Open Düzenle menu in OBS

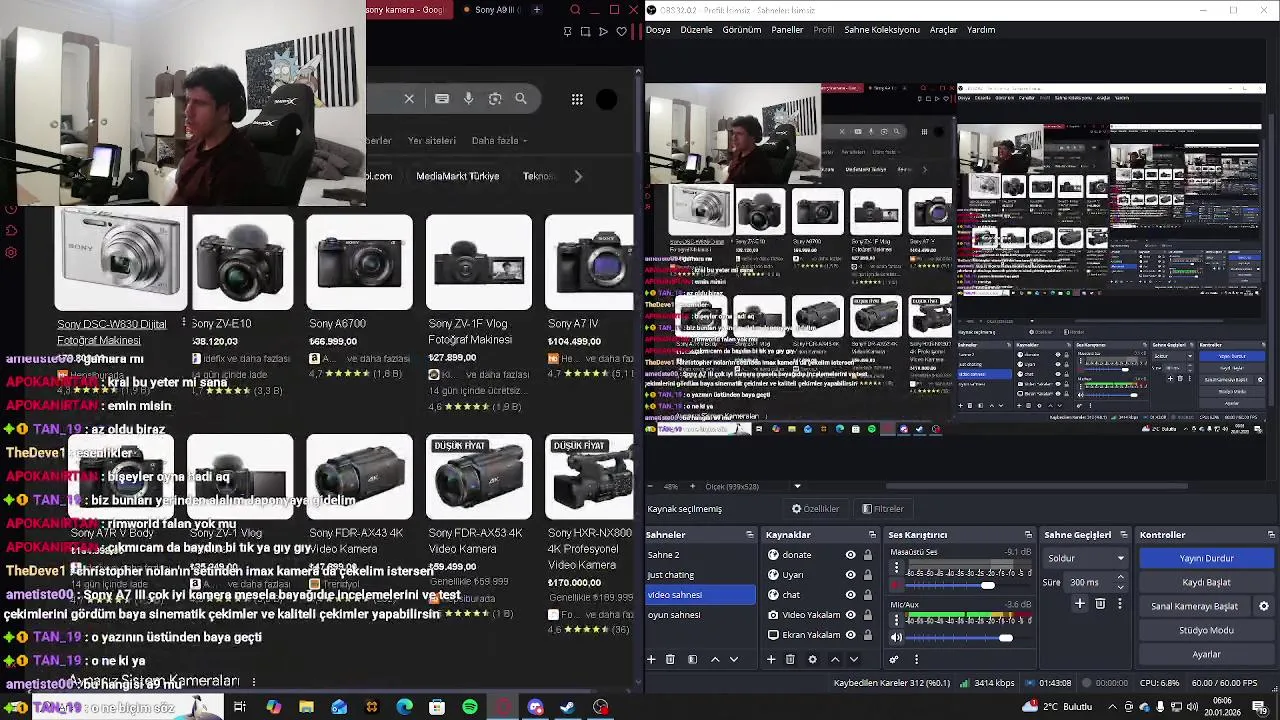point(696,30)
